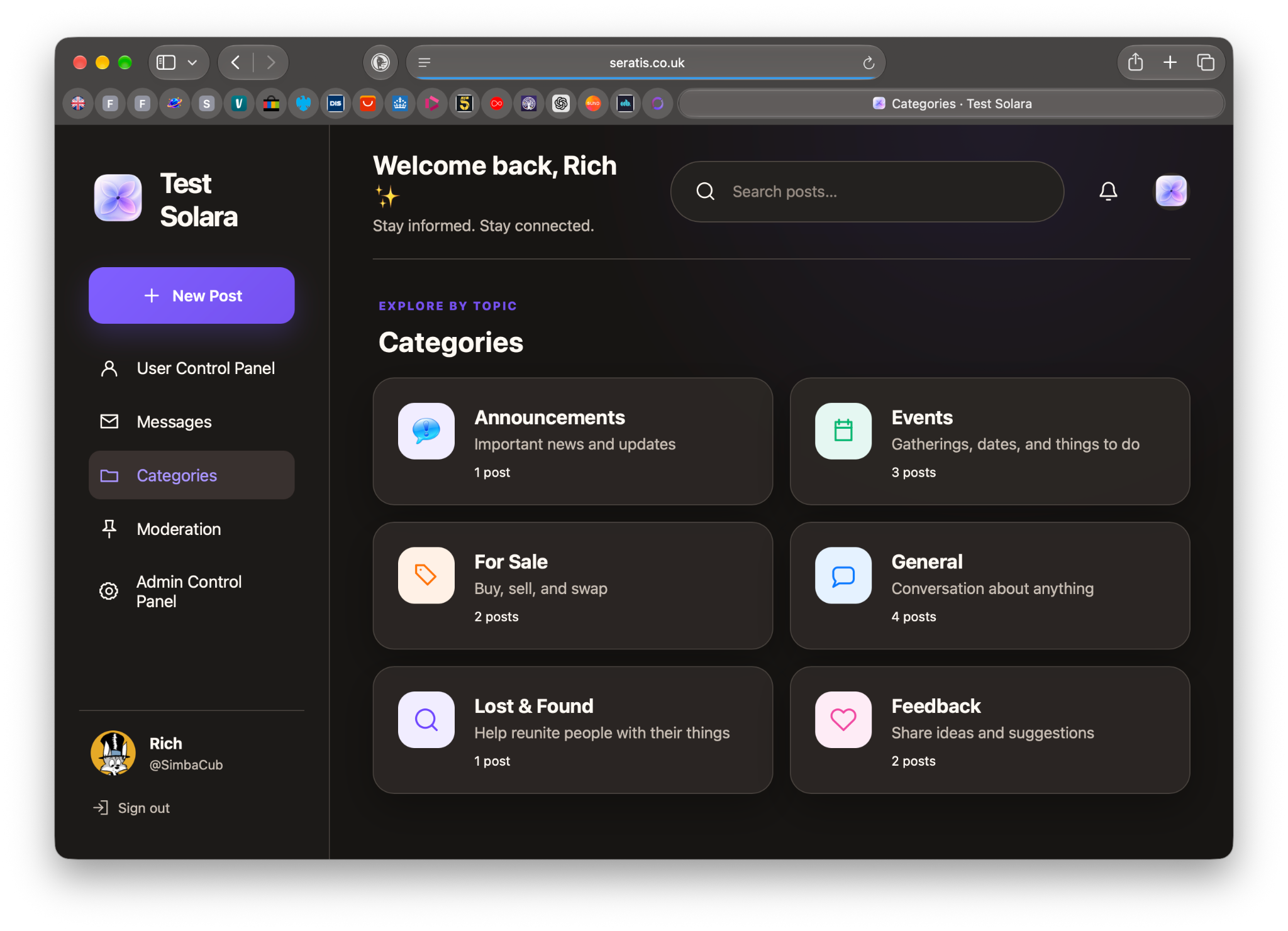This screenshot has width=1288, height=931.
Task: Click the UK flag bookmark in favorites bar
Action: (x=79, y=103)
